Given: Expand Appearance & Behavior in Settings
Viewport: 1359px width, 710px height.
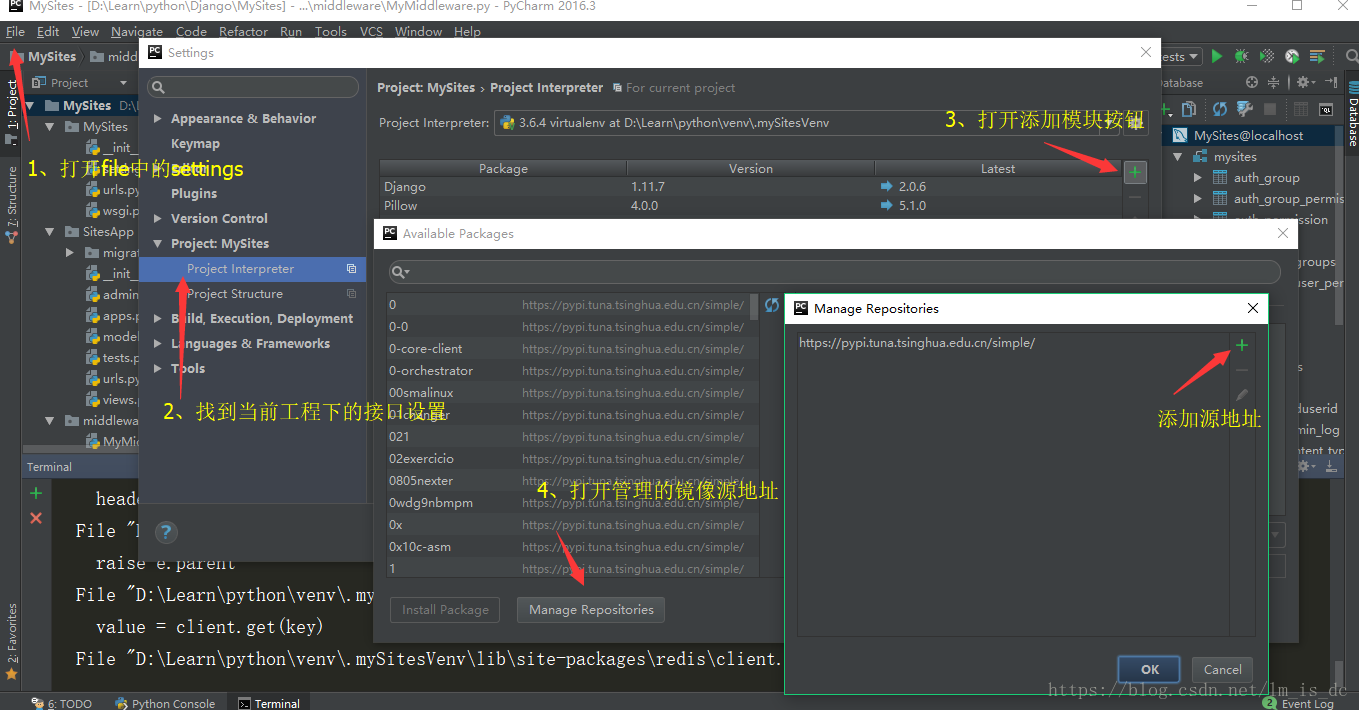Looking at the screenshot, I should coord(158,119).
